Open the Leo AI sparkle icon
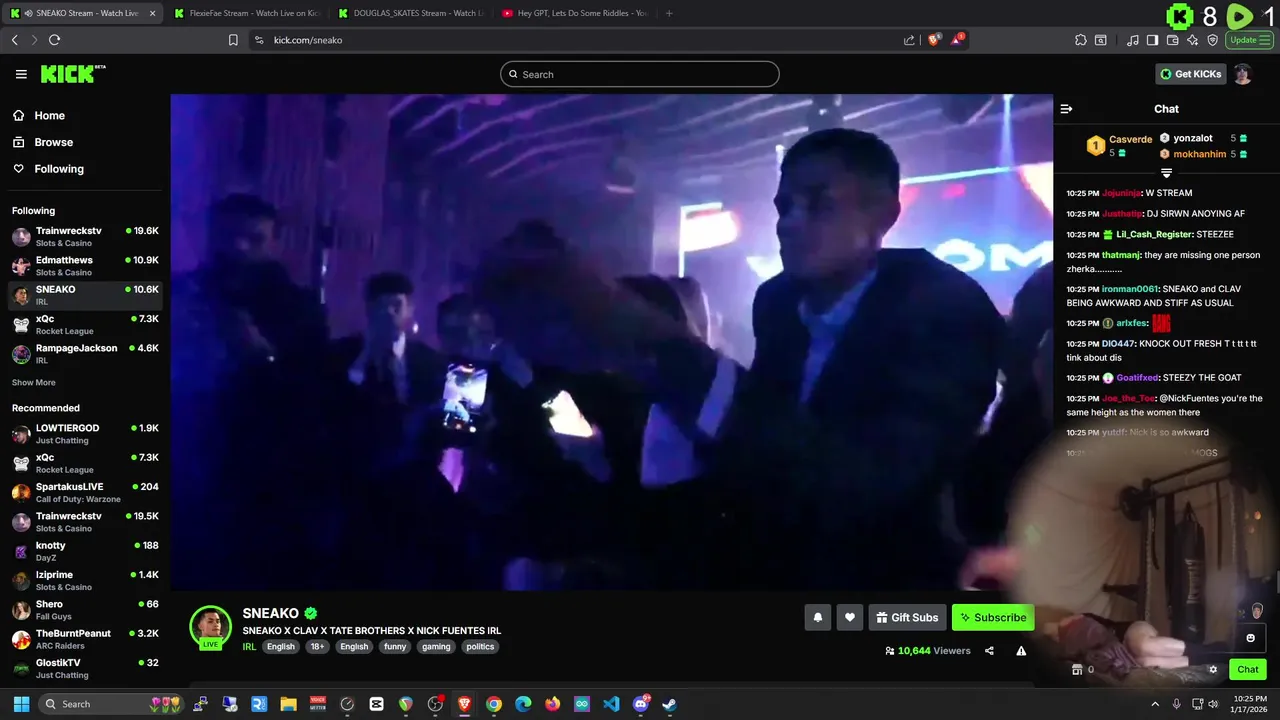 point(1193,40)
